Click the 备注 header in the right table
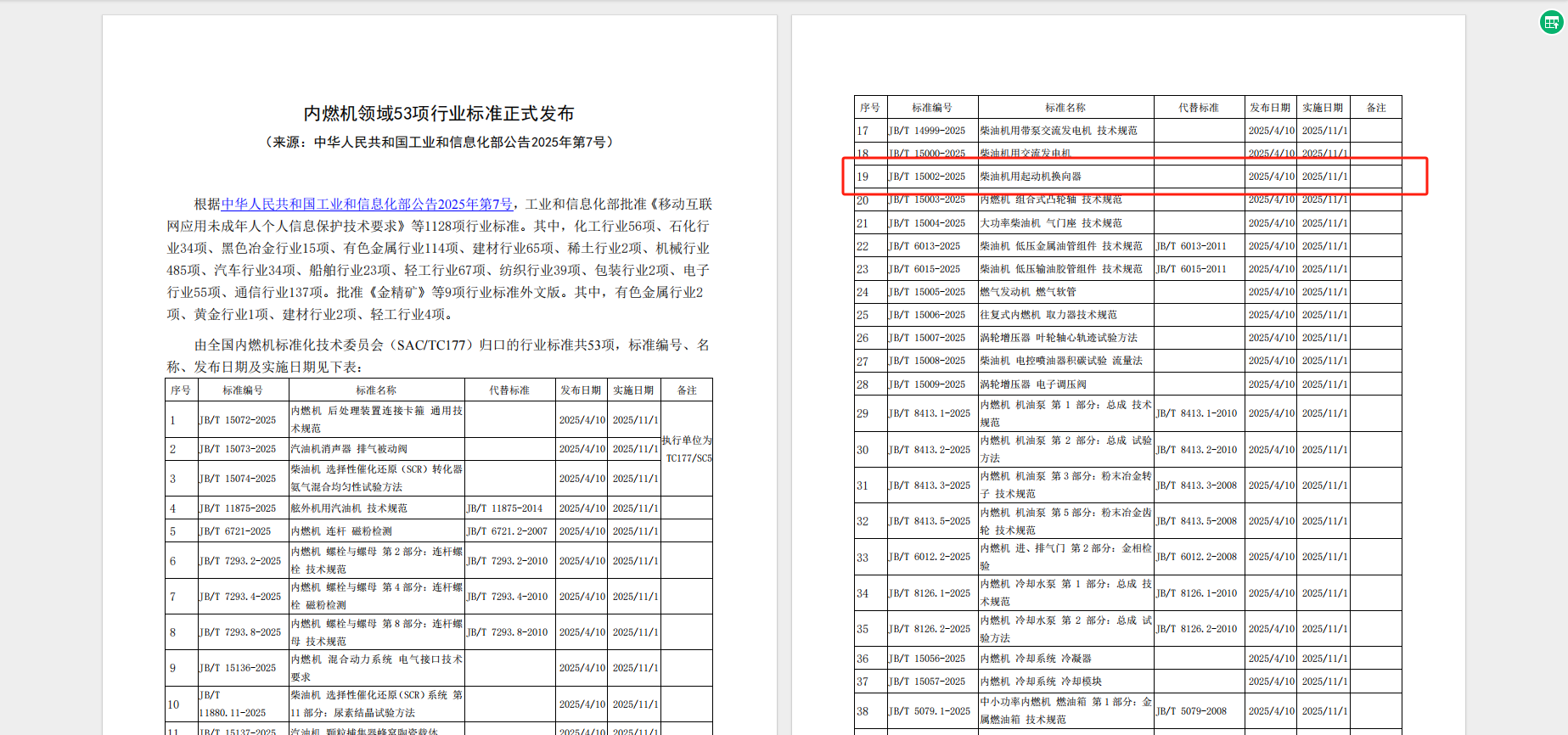The width and height of the screenshot is (1568, 735). click(x=1375, y=108)
